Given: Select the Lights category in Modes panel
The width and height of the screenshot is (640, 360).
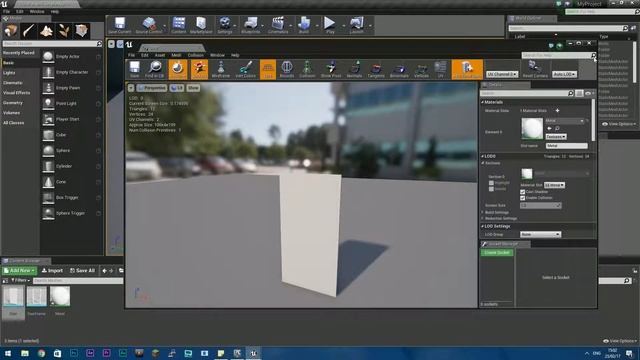Looking at the screenshot, I should point(9,73).
